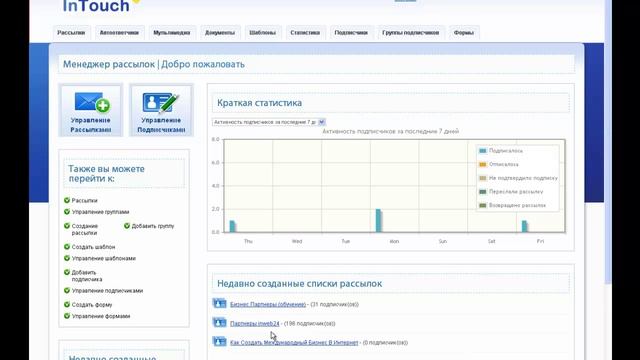Open Создать форму sidebar link
640x360 pixels.
click(92, 304)
